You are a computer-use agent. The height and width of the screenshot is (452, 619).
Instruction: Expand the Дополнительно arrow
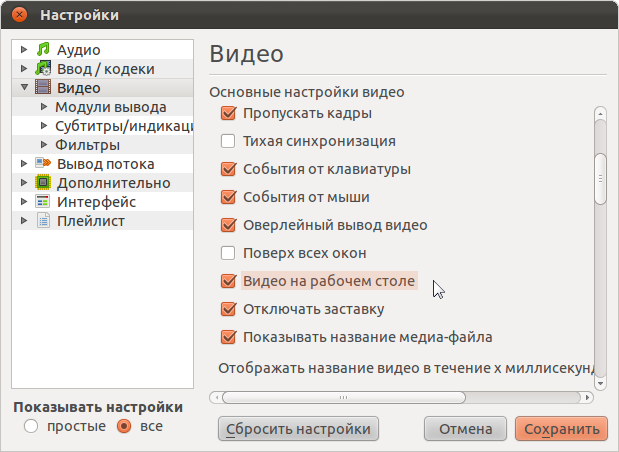pos(24,182)
